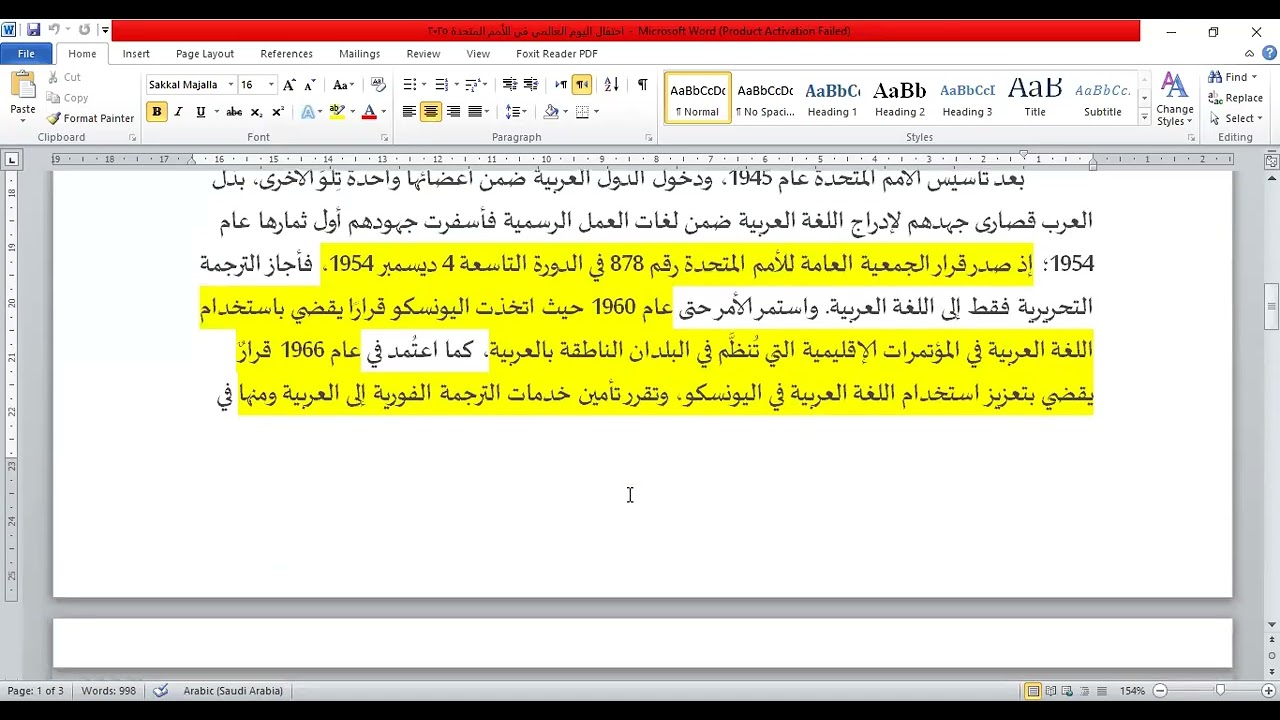Align text right

point(453,112)
